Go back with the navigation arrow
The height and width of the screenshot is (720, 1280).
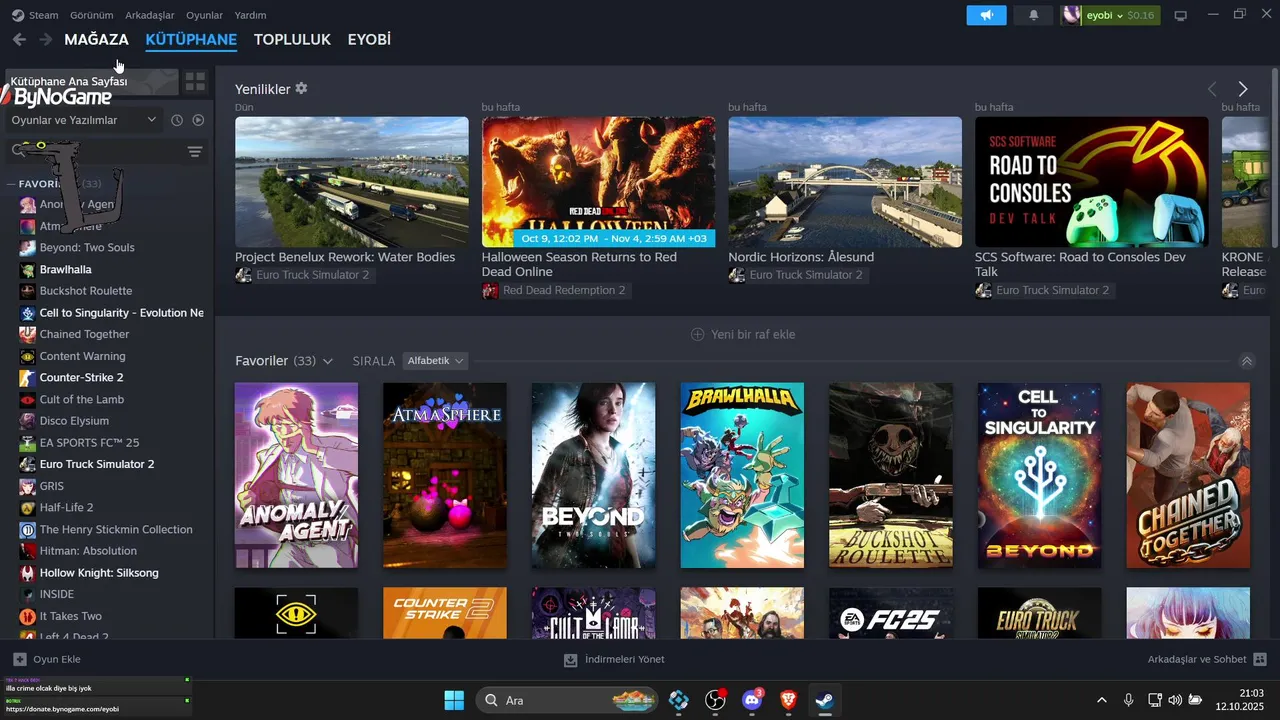[x=19, y=39]
